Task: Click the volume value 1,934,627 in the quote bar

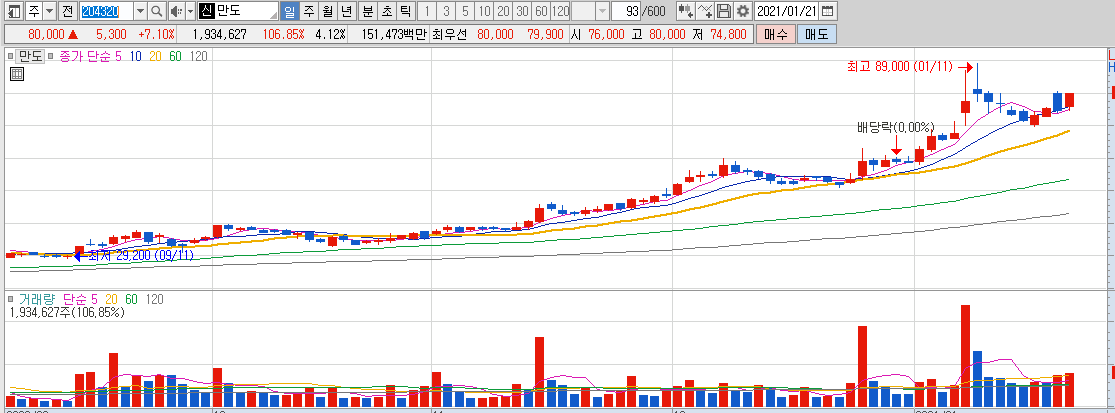Action: click(220, 35)
